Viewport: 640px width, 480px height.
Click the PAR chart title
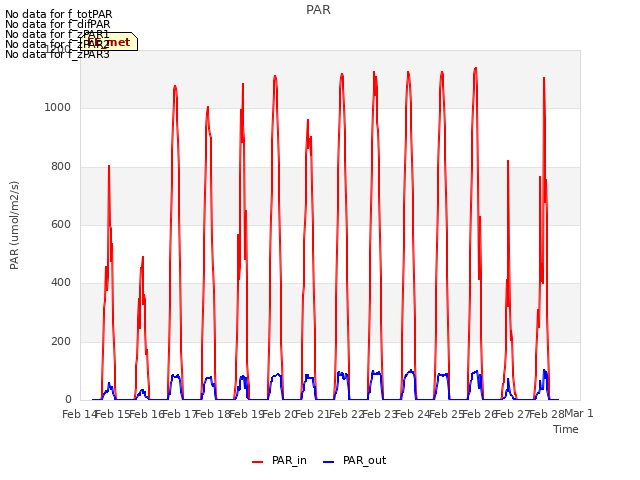pyautogui.click(x=318, y=10)
